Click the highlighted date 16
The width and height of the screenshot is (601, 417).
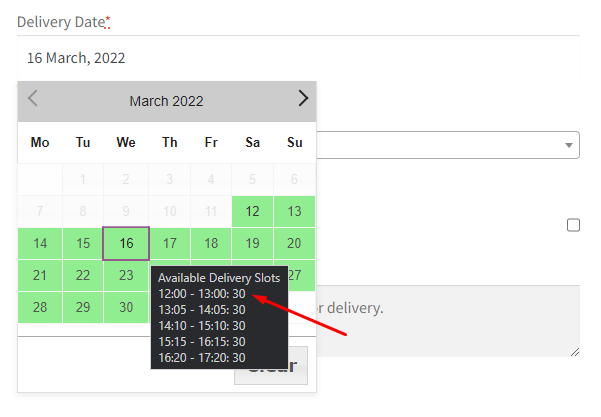[126, 243]
